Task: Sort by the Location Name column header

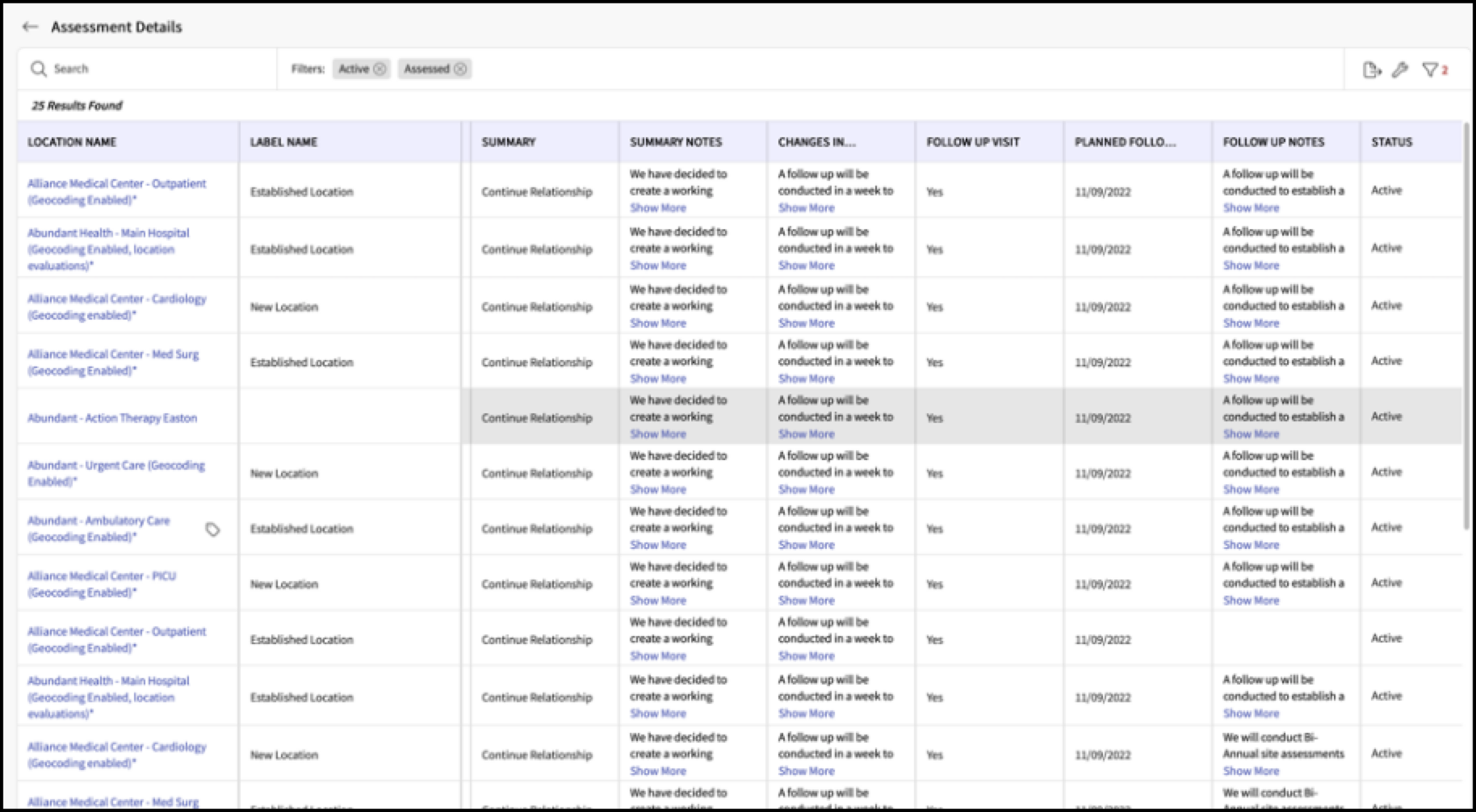Action: click(72, 142)
